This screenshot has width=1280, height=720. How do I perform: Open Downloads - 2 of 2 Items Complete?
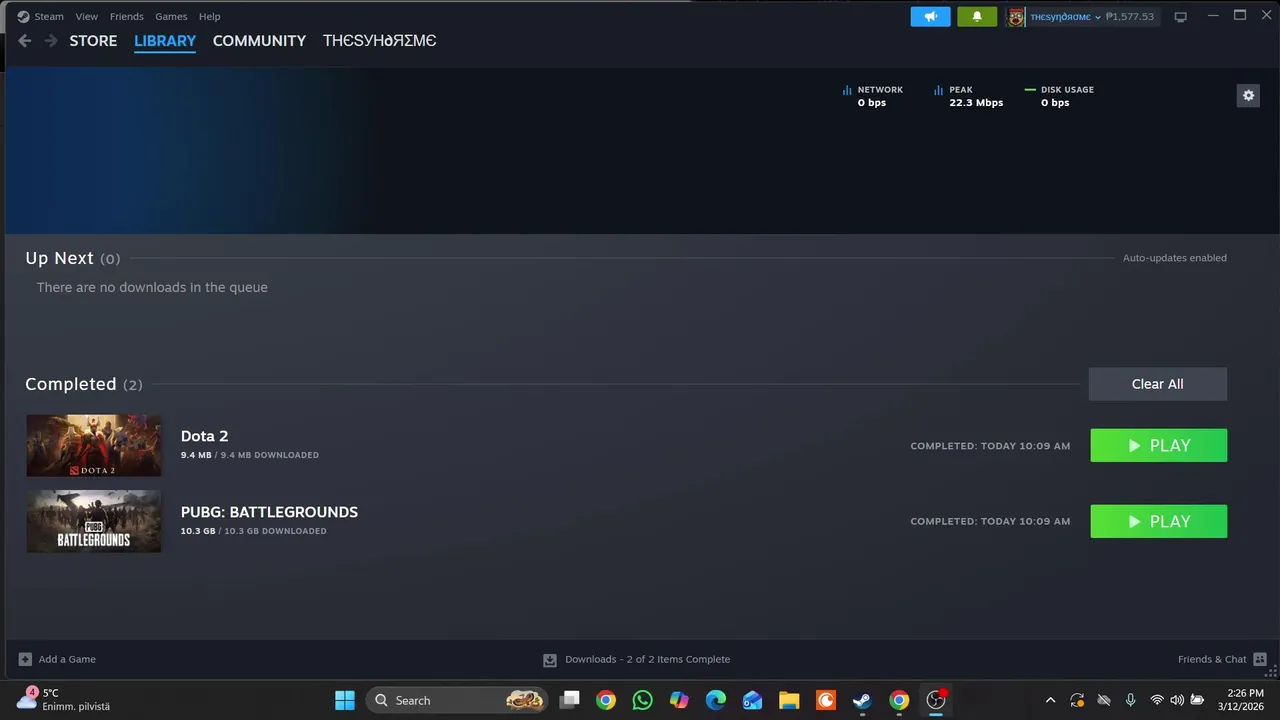(647, 659)
